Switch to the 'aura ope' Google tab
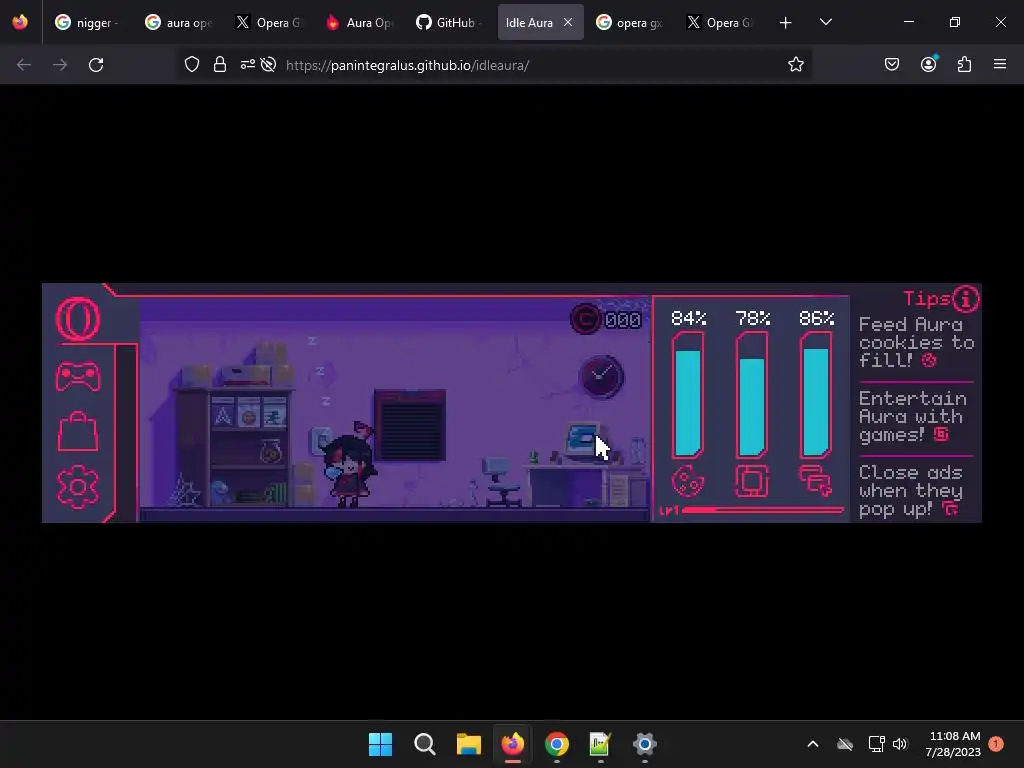1024x768 pixels. coord(178,23)
